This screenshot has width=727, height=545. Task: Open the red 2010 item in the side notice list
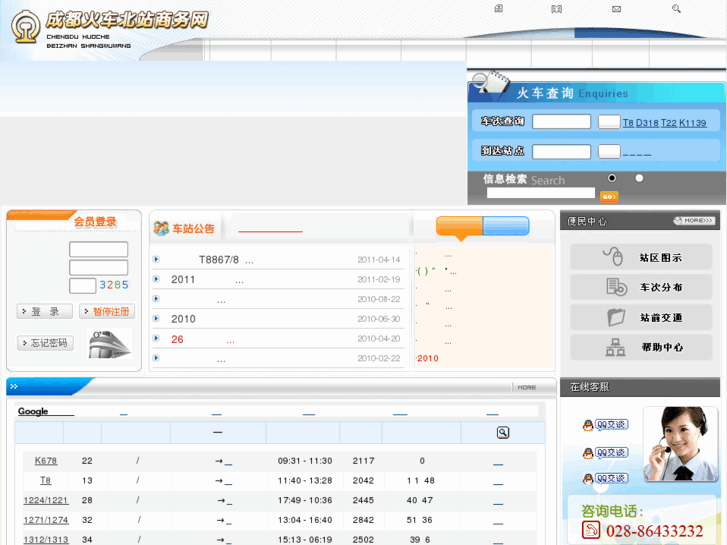click(x=427, y=358)
